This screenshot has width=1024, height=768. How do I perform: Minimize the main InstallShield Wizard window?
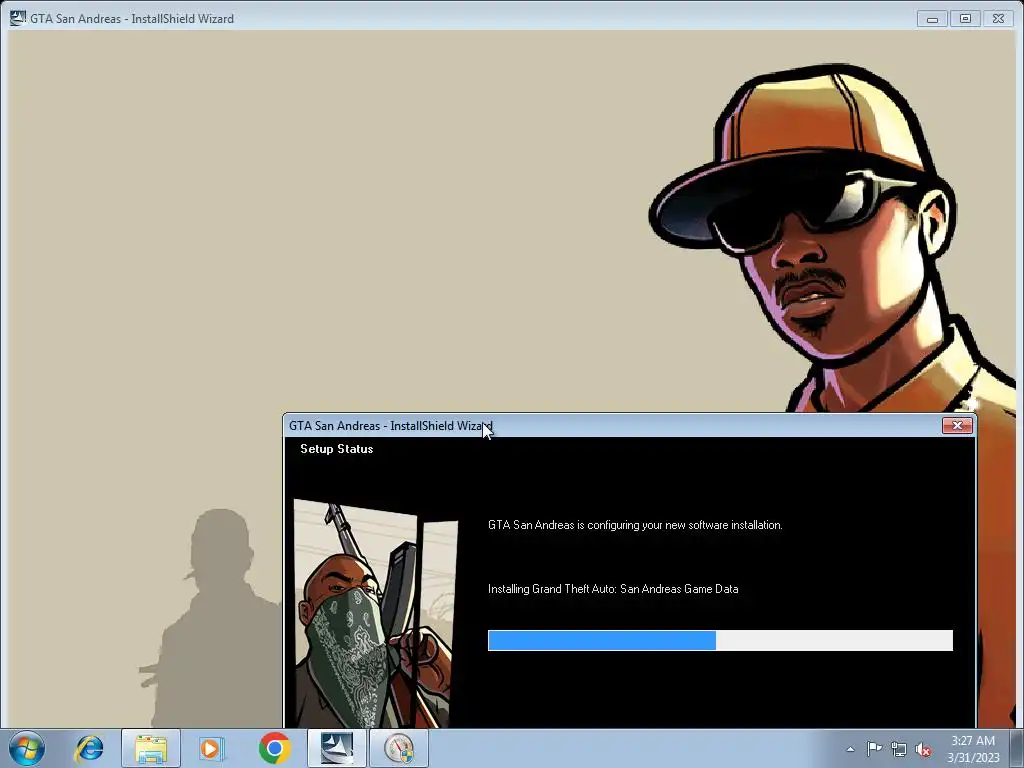point(932,19)
